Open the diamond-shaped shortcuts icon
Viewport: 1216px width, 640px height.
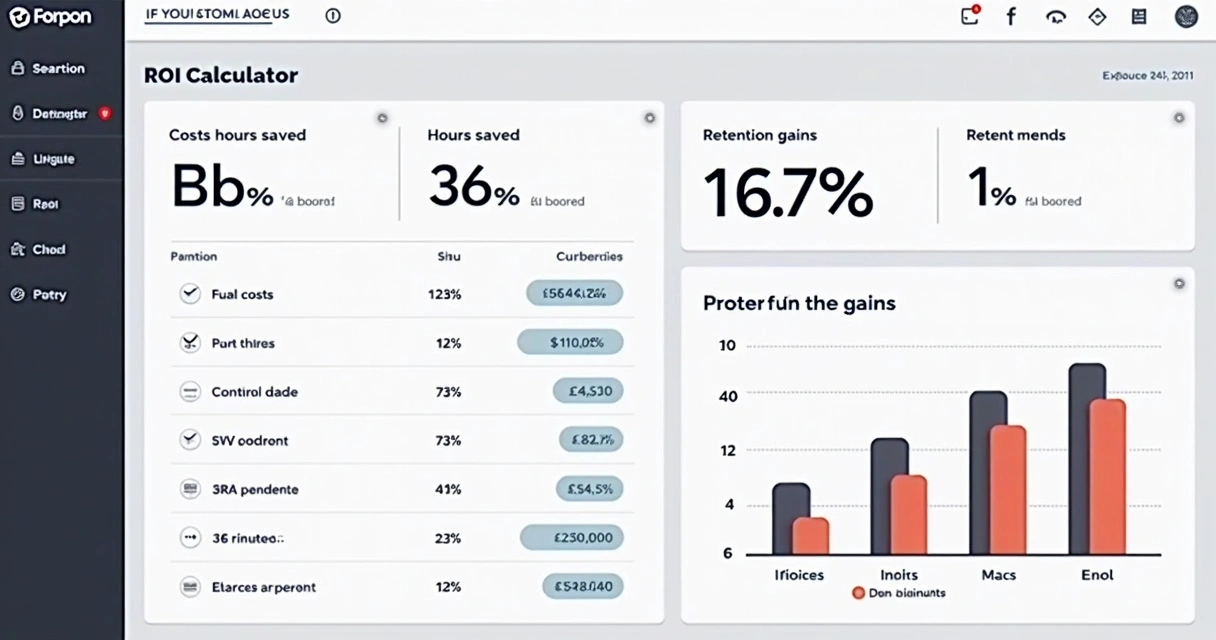coord(1096,17)
